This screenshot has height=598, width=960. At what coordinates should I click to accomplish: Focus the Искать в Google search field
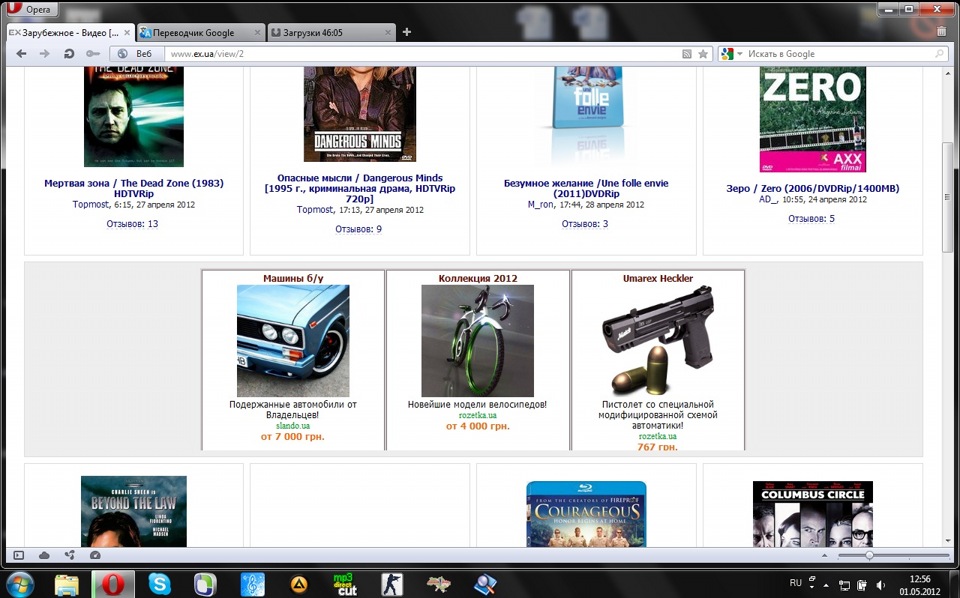[839, 54]
